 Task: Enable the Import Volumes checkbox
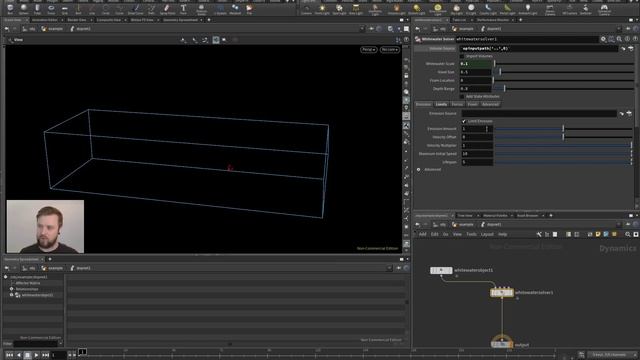click(462, 56)
